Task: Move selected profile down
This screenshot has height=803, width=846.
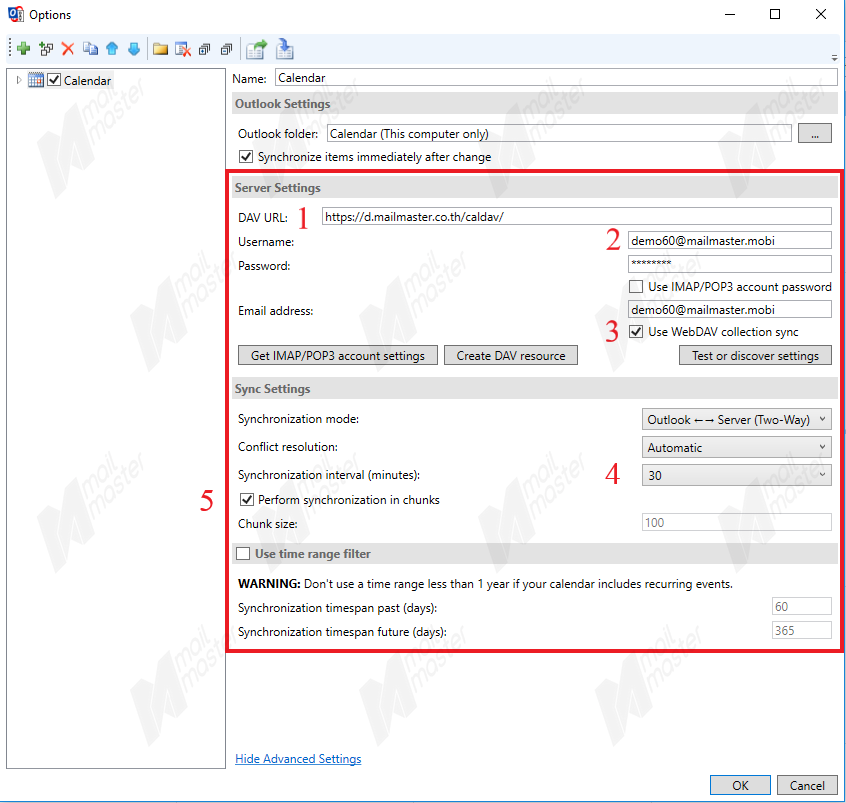Action: point(134,49)
